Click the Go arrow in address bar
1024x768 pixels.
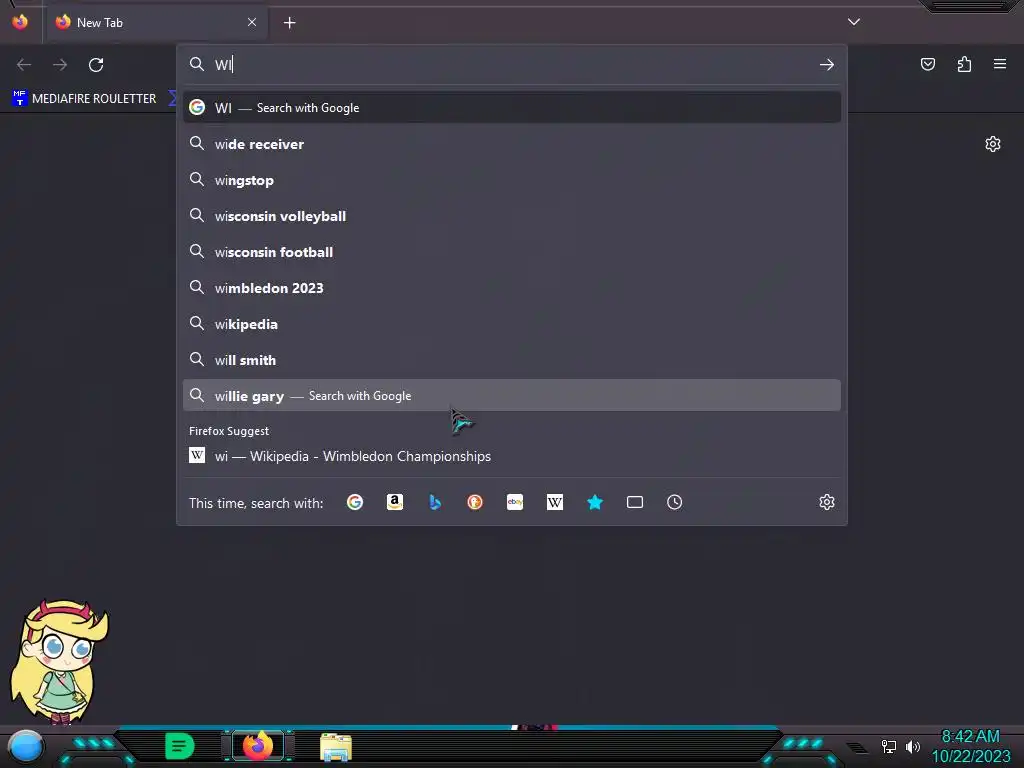(827, 65)
